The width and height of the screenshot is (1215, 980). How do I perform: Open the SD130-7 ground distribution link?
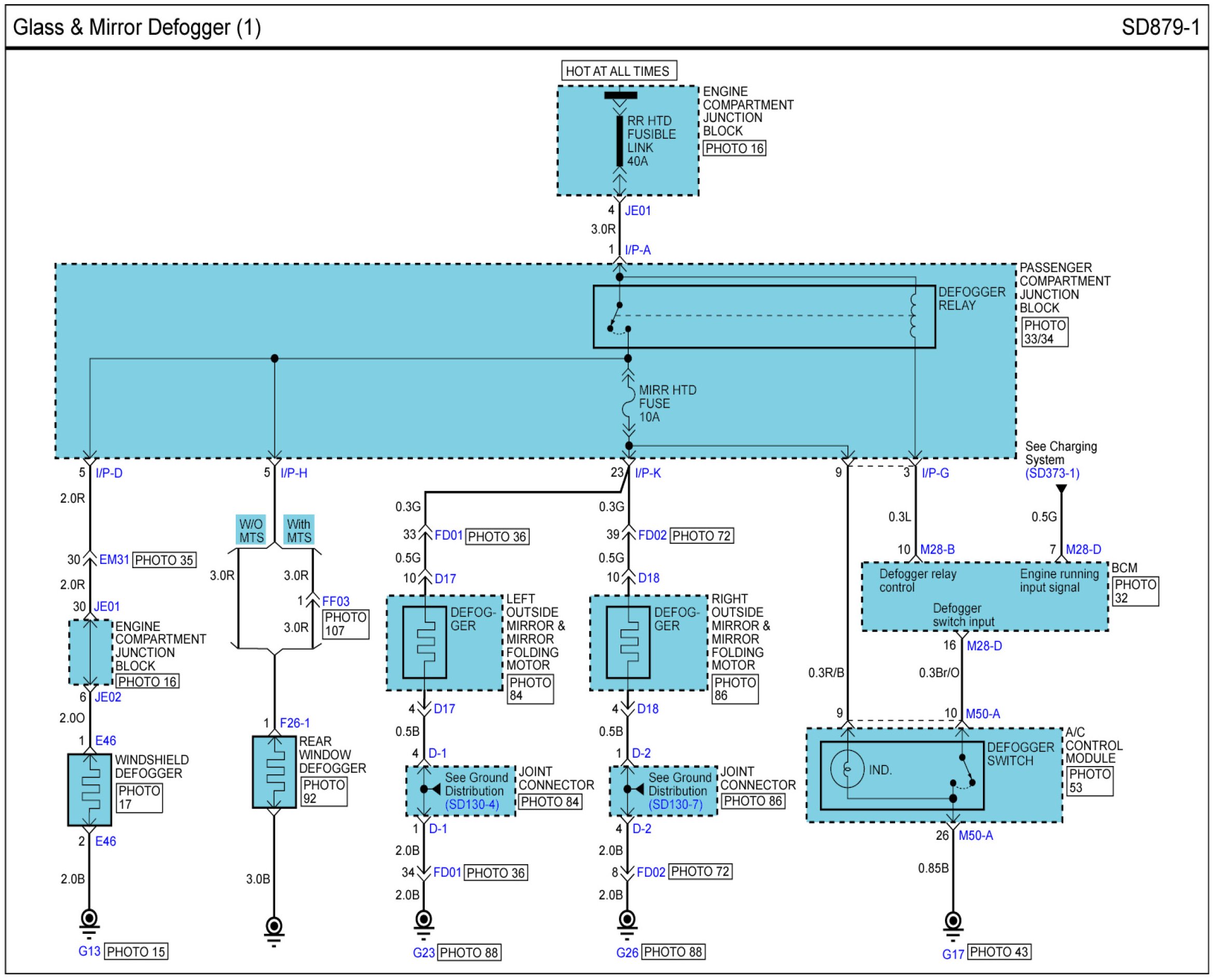tap(676, 804)
